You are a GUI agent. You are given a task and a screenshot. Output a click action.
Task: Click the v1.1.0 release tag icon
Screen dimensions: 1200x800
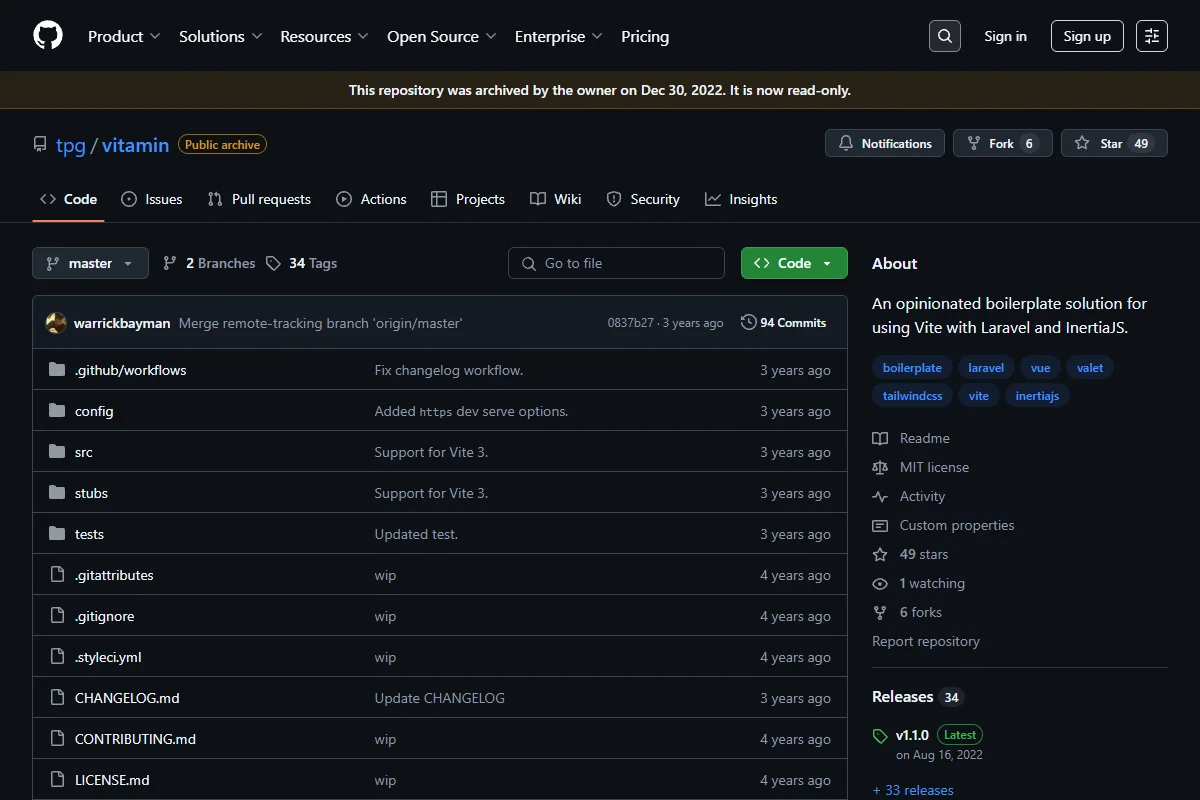point(880,736)
